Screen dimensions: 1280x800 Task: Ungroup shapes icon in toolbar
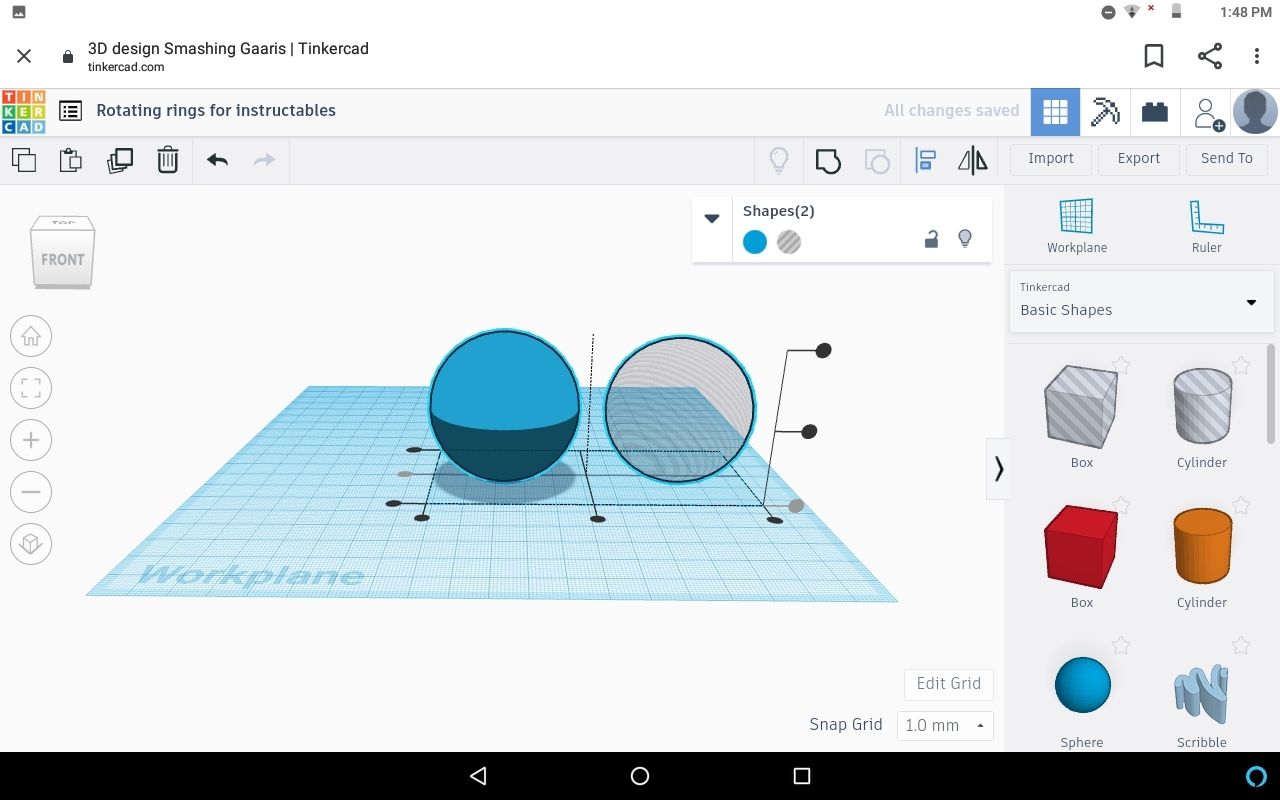click(876, 160)
